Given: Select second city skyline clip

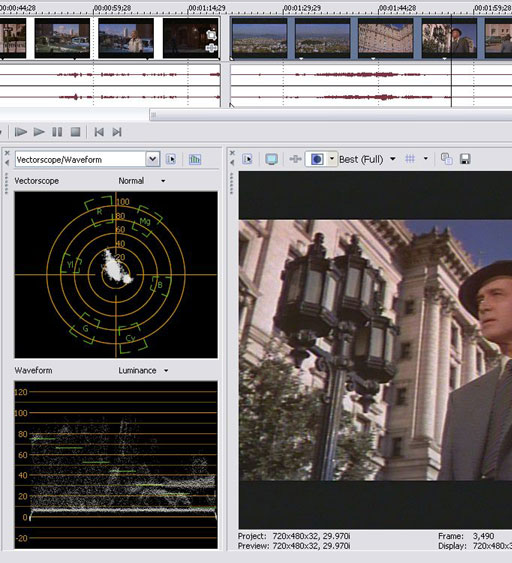Looking at the screenshot, I should 323,38.
